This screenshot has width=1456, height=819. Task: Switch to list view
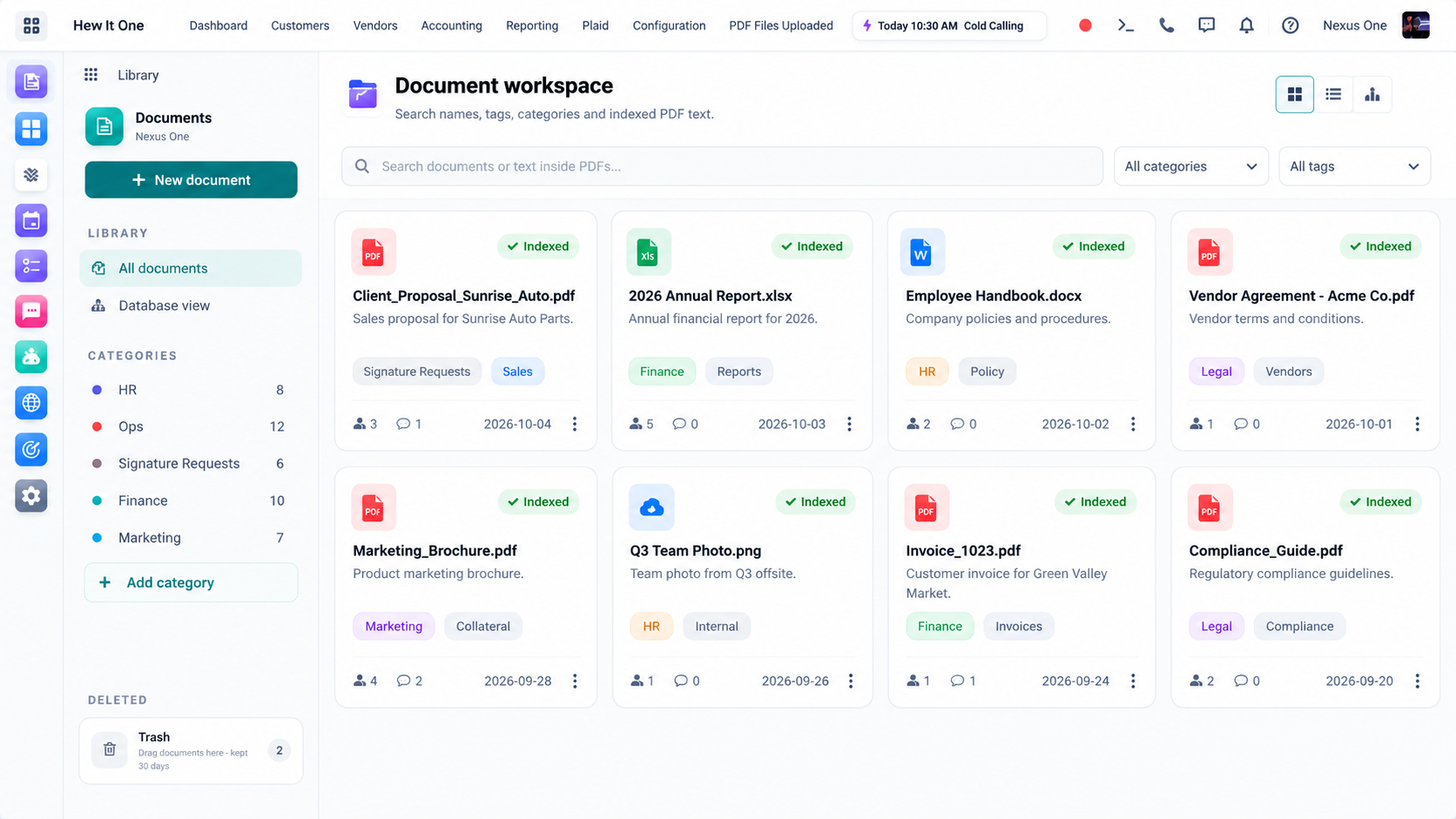click(x=1333, y=94)
